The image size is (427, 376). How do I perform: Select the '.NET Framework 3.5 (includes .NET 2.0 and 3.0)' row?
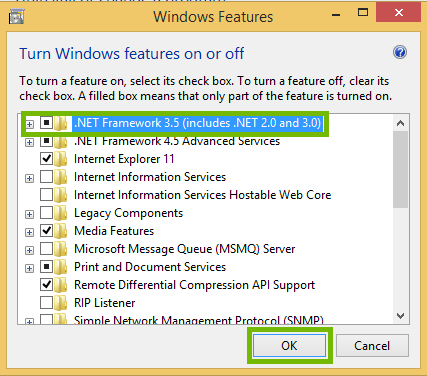click(x=197, y=123)
